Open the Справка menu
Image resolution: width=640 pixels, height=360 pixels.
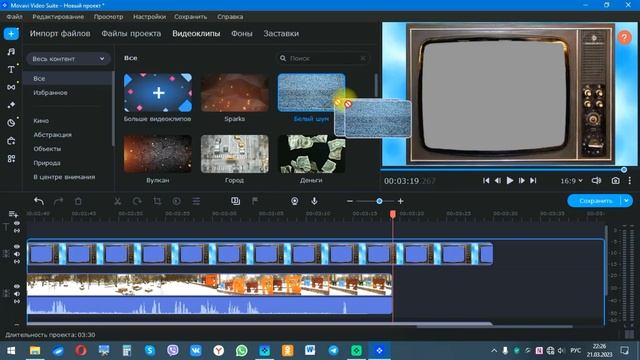230,17
